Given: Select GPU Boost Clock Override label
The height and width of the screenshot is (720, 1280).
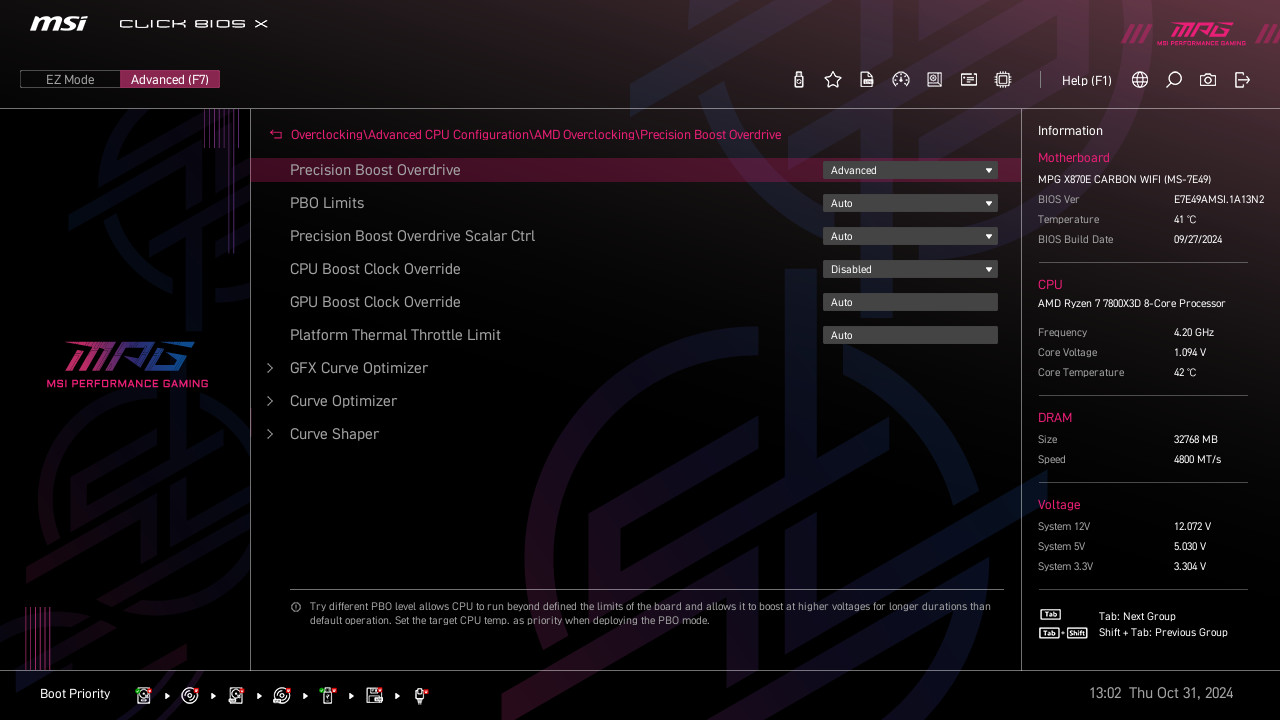Looking at the screenshot, I should coord(375,302).
